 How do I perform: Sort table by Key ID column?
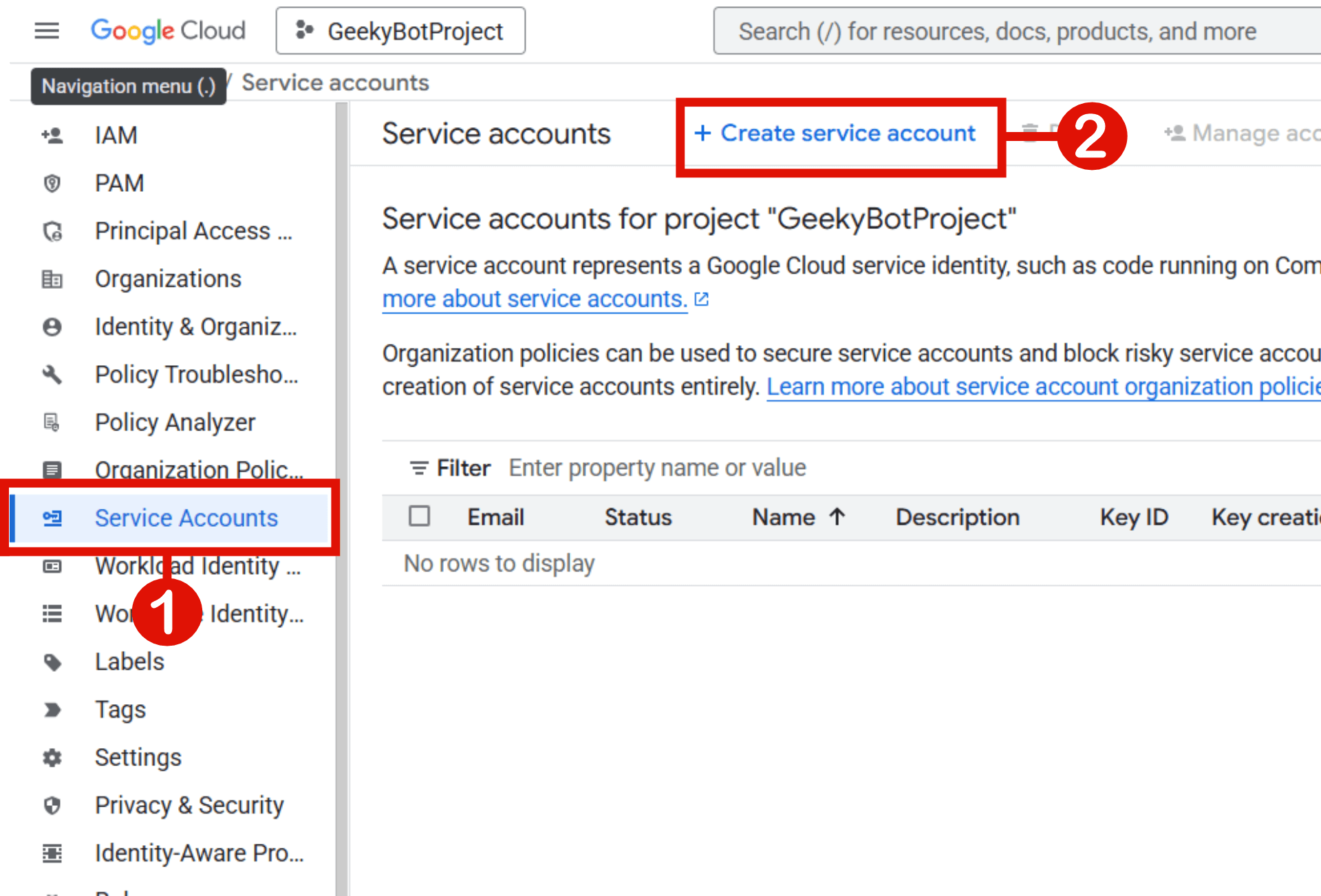1134,517
